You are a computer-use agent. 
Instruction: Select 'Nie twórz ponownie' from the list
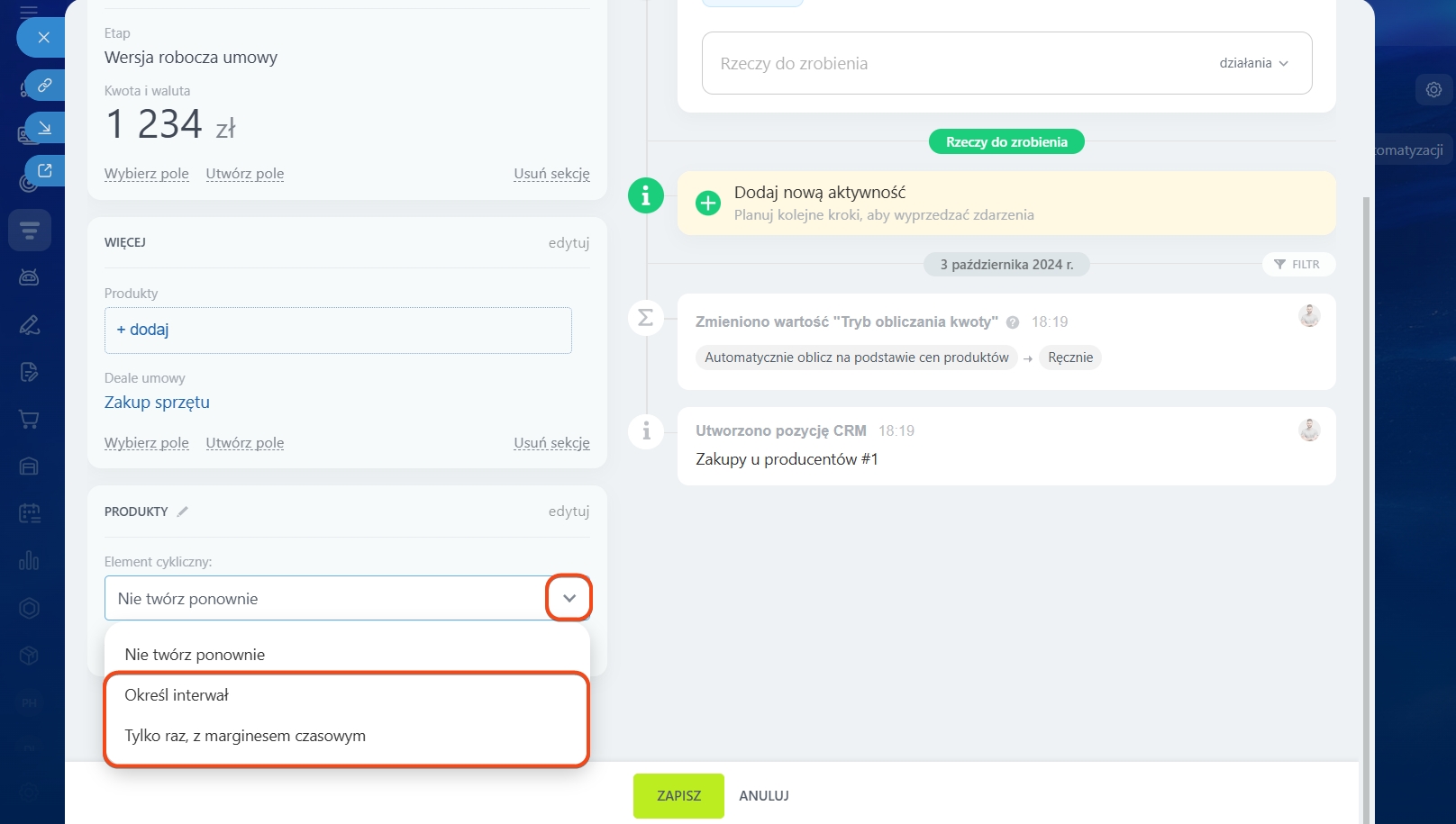(195, 655)
